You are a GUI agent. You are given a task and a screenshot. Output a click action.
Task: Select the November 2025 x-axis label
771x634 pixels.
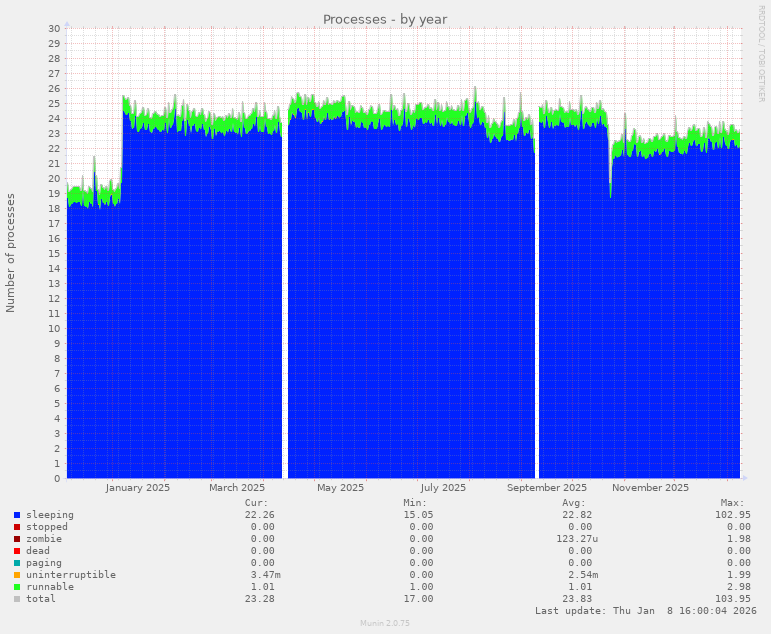tap(650, 488)
